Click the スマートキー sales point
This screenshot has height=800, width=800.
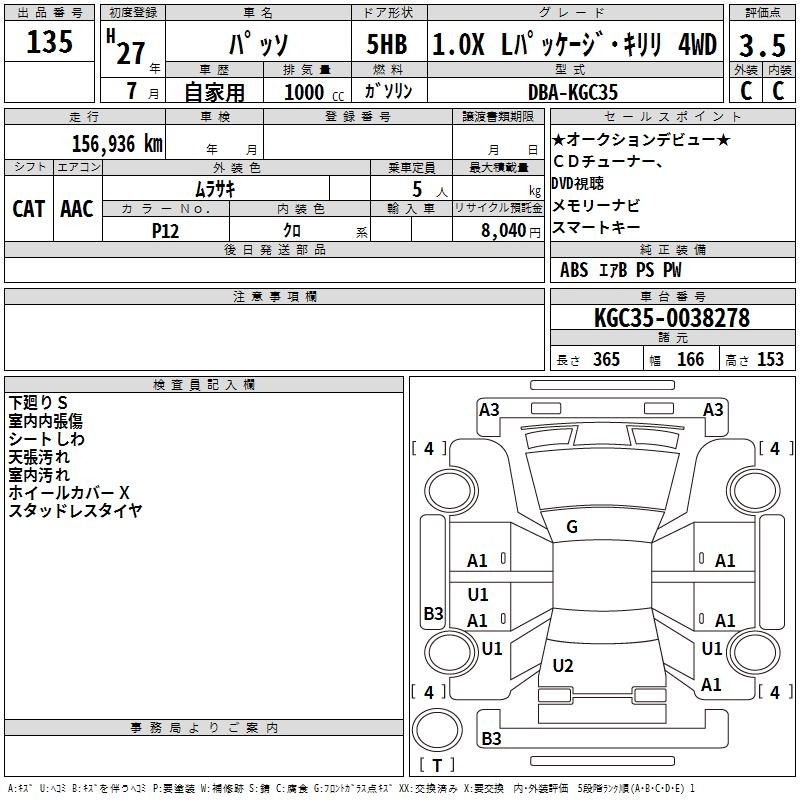tap(595, 227)
